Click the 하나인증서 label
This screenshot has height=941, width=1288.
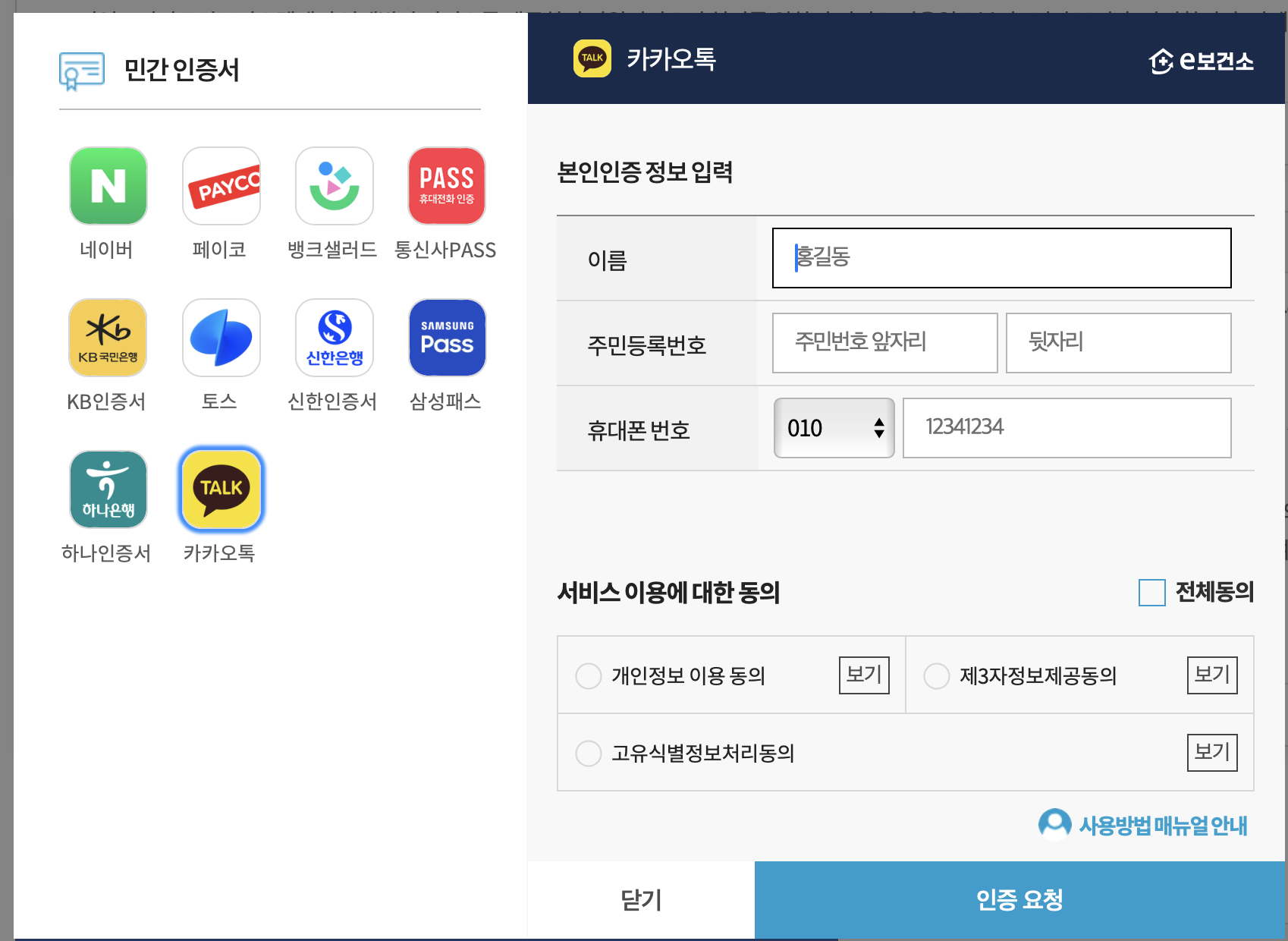point(106,553)
